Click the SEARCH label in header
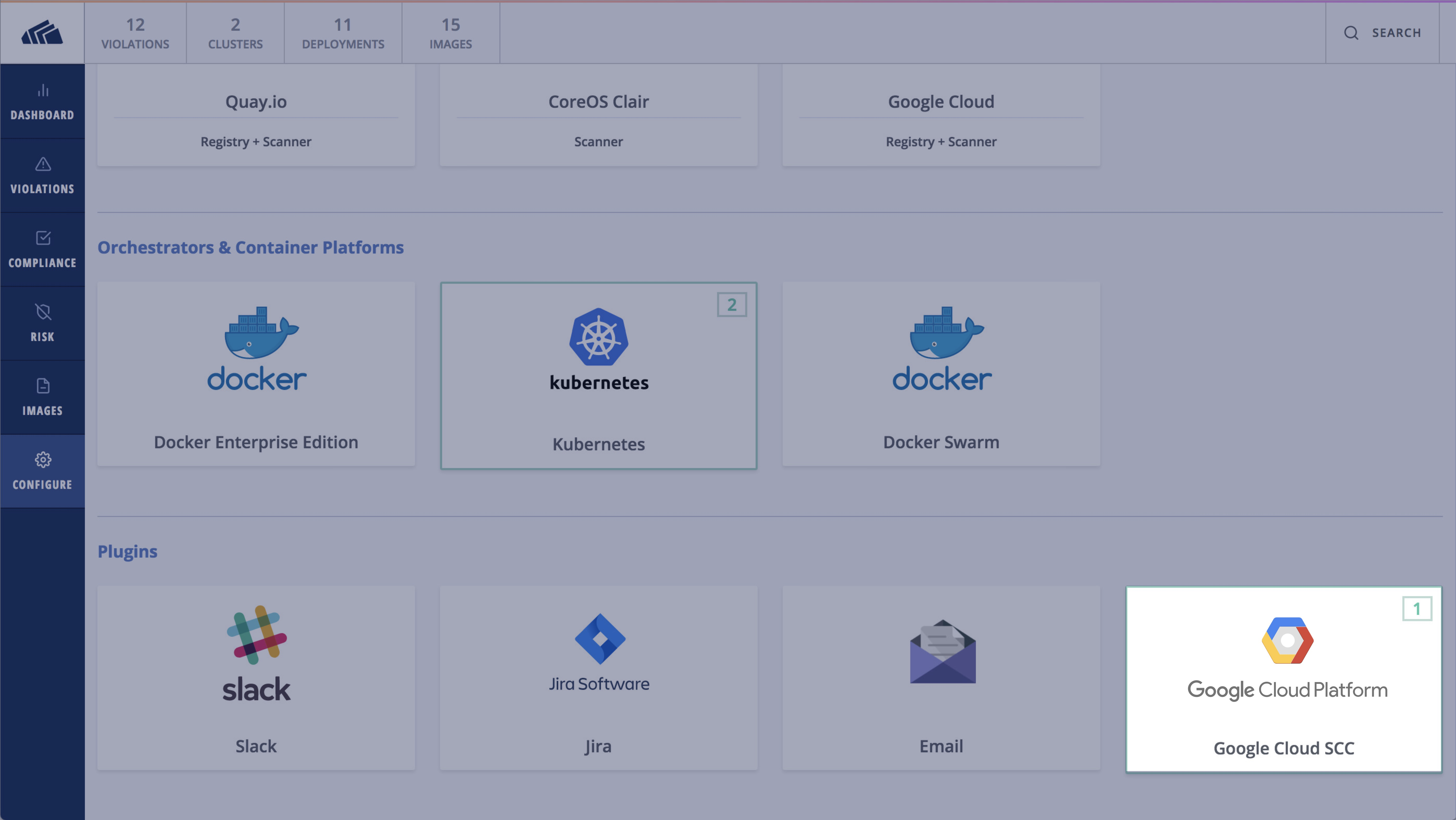The height and width of the screenshot is (820, 1456). click(x=1396, y=33)
